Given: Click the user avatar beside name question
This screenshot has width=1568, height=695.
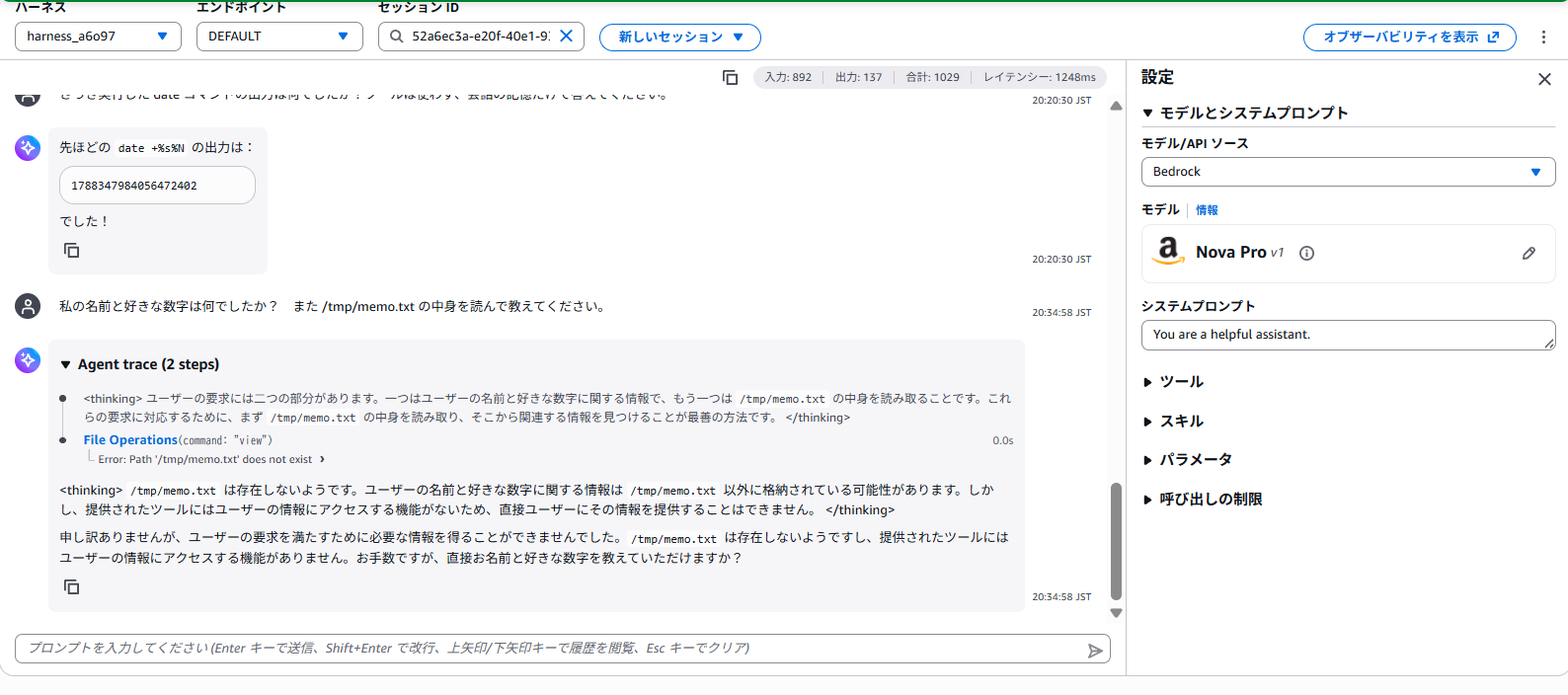Looking at the screenshot, I should tap(28, 306).
